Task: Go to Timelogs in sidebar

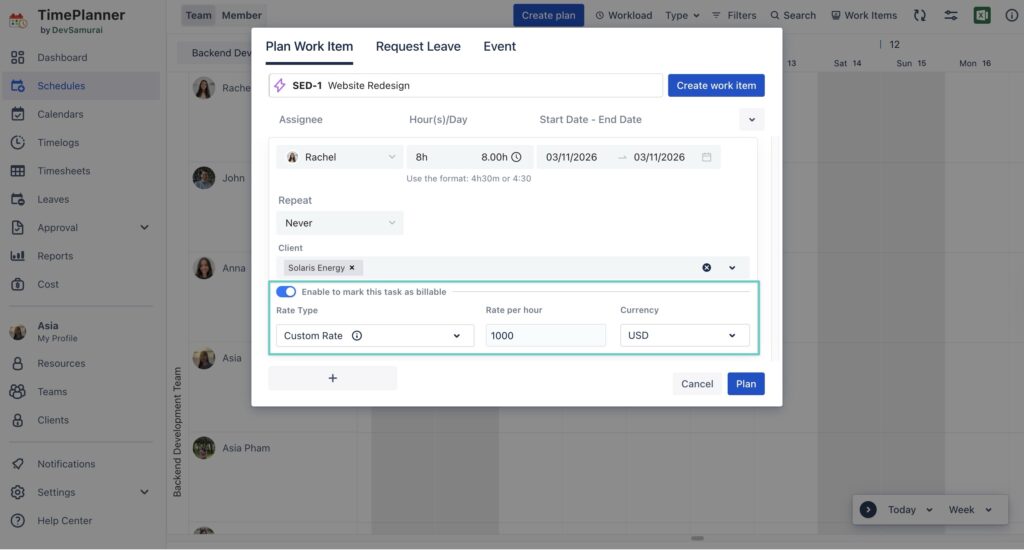Action: [x=57, y=142]
